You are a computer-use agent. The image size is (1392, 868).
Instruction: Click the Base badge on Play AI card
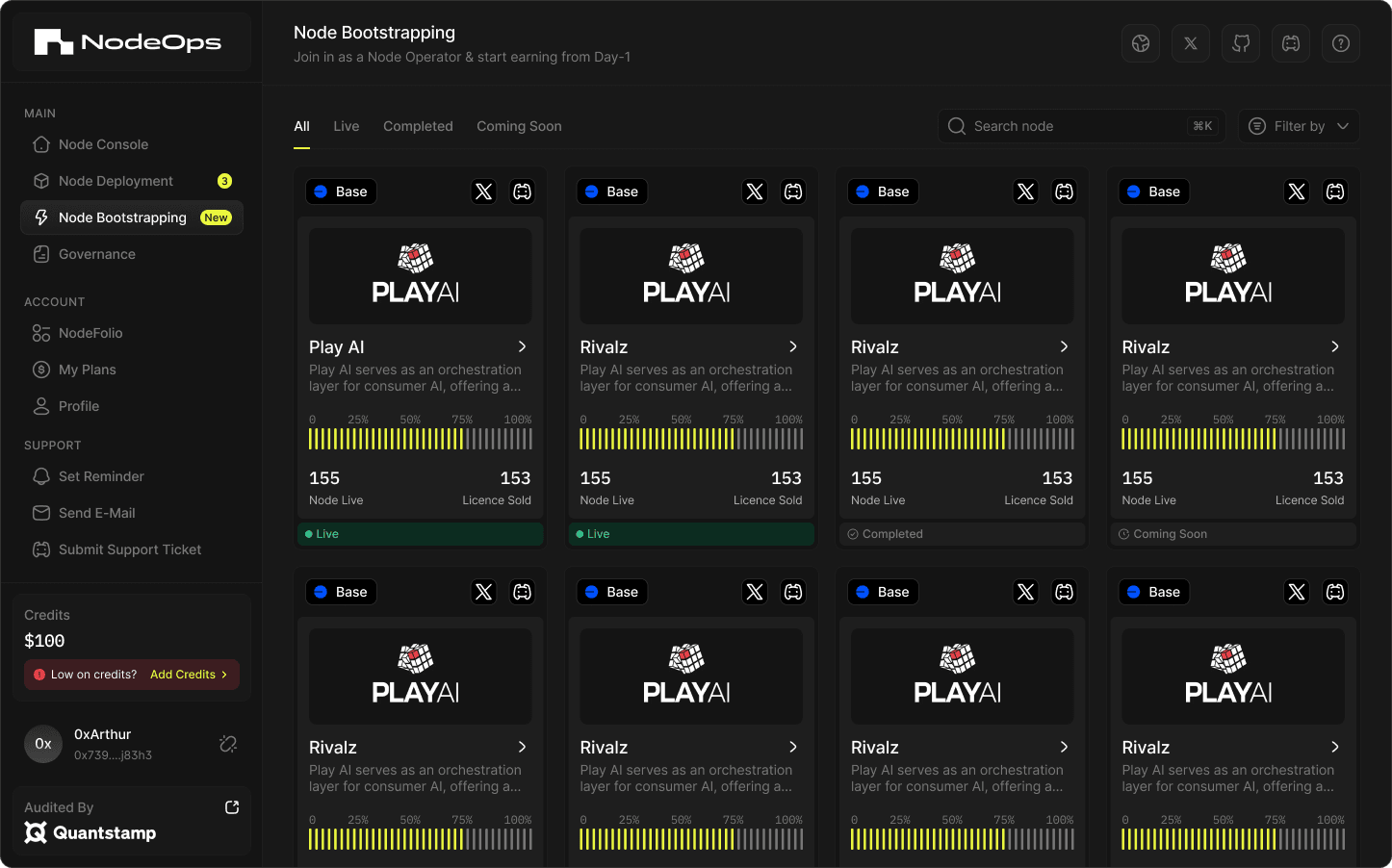(342, 191)
